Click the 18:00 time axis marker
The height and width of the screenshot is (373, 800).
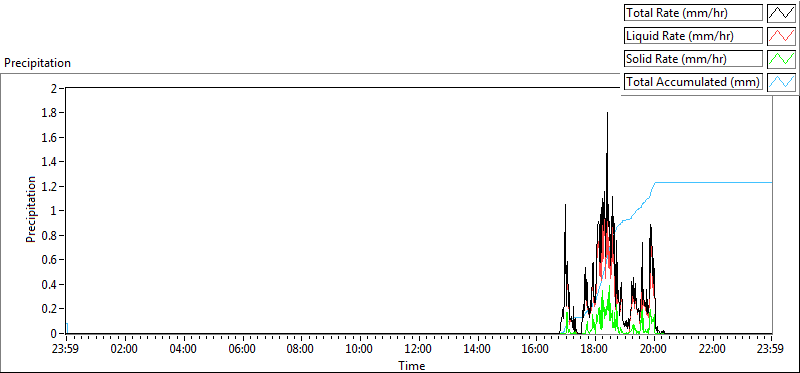click(595, 350)
